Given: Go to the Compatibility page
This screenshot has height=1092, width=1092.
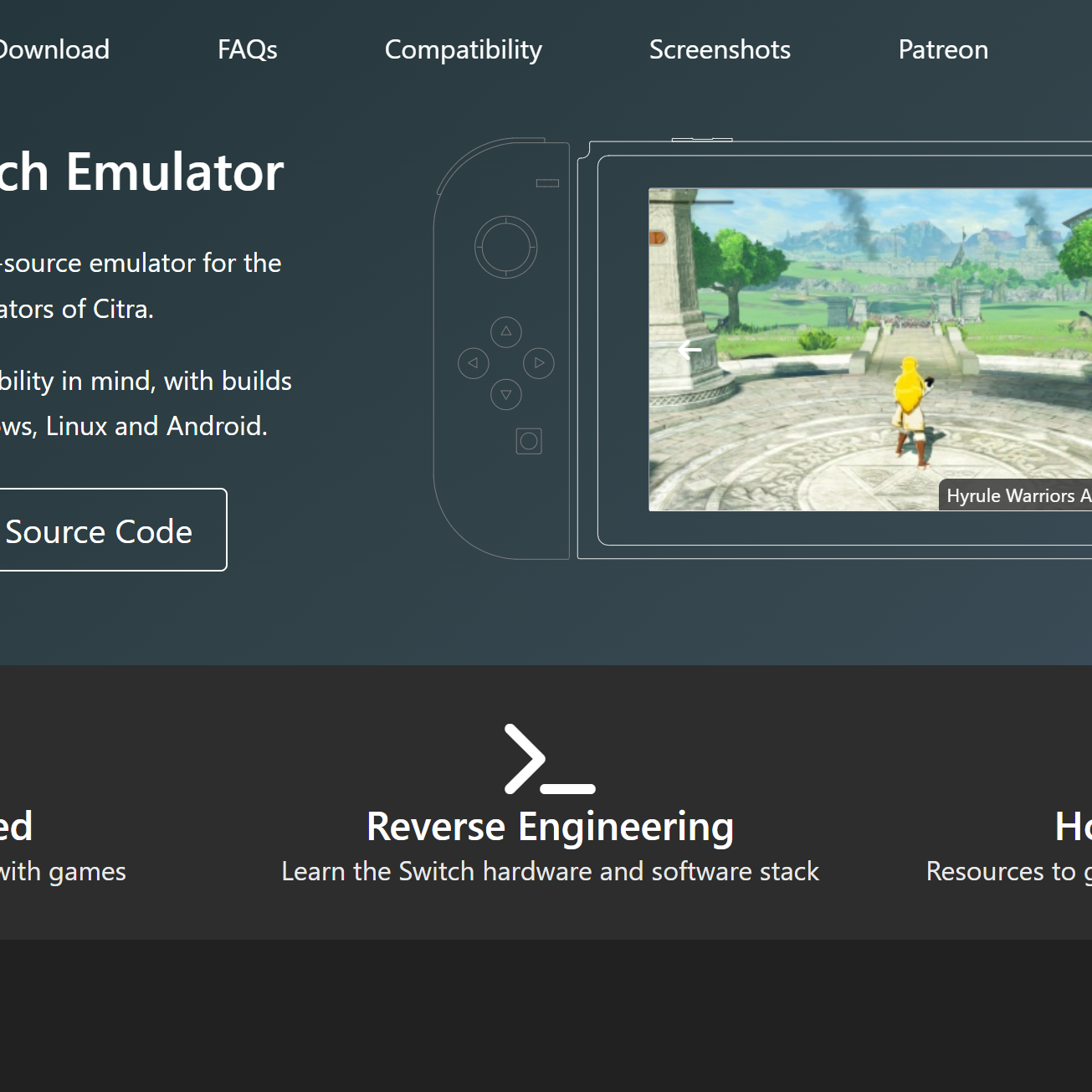Looking at the screenshot, I should 463,49.
